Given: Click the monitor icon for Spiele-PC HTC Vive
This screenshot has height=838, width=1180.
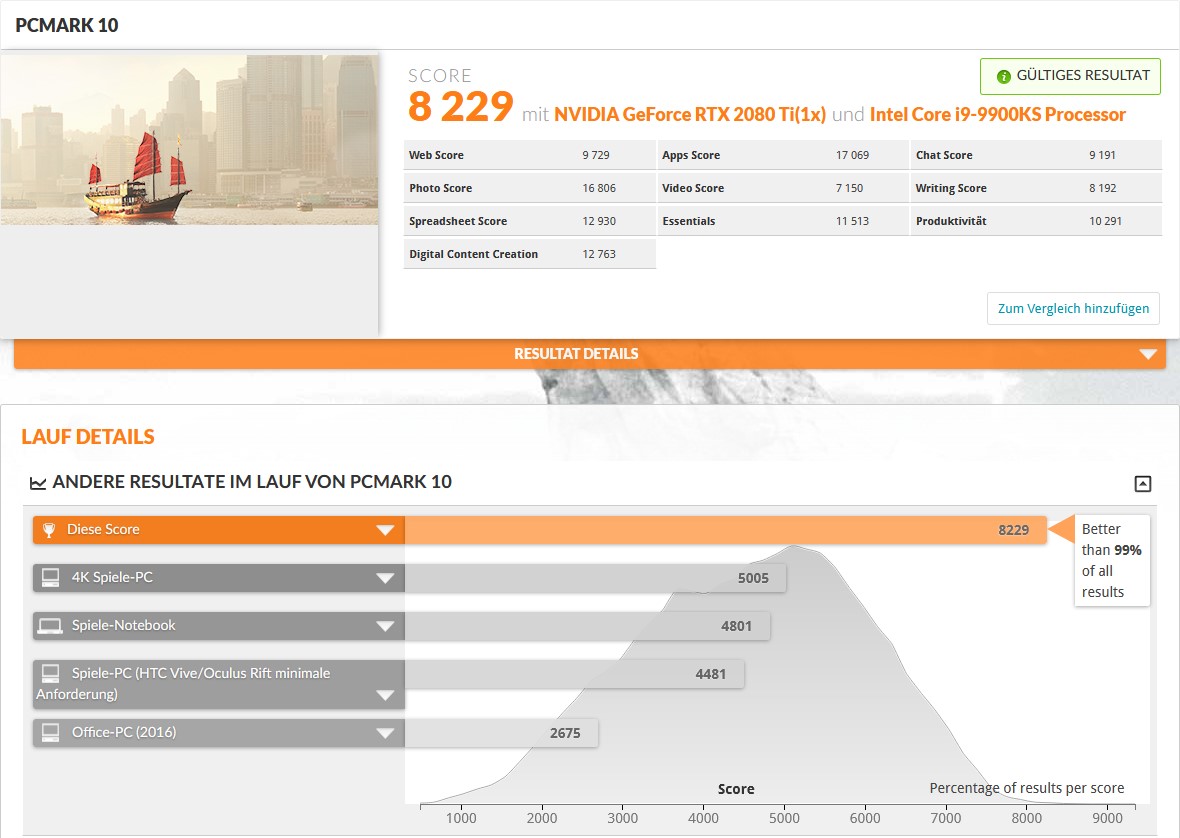Looking at the screenshot, I should click(x=50, y=674).
